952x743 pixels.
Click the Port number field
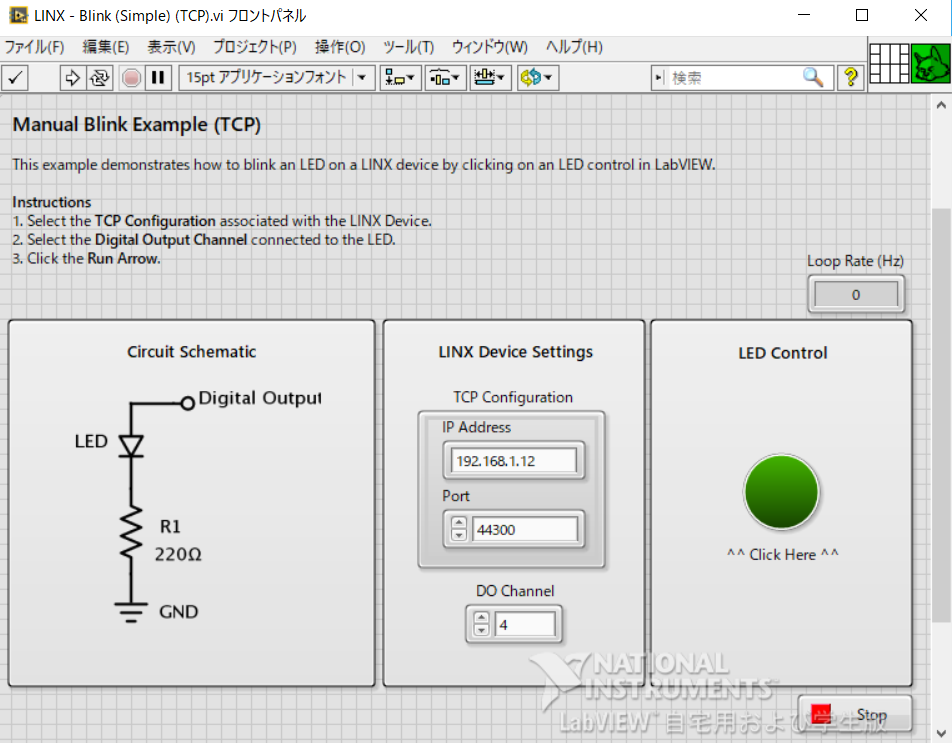(x=525, y=529)
